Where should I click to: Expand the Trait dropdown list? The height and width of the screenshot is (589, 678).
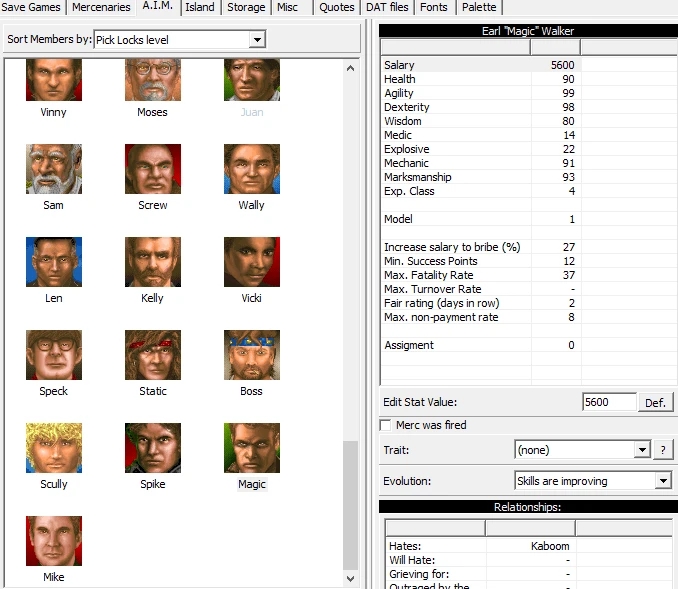(x=642, y=450)
